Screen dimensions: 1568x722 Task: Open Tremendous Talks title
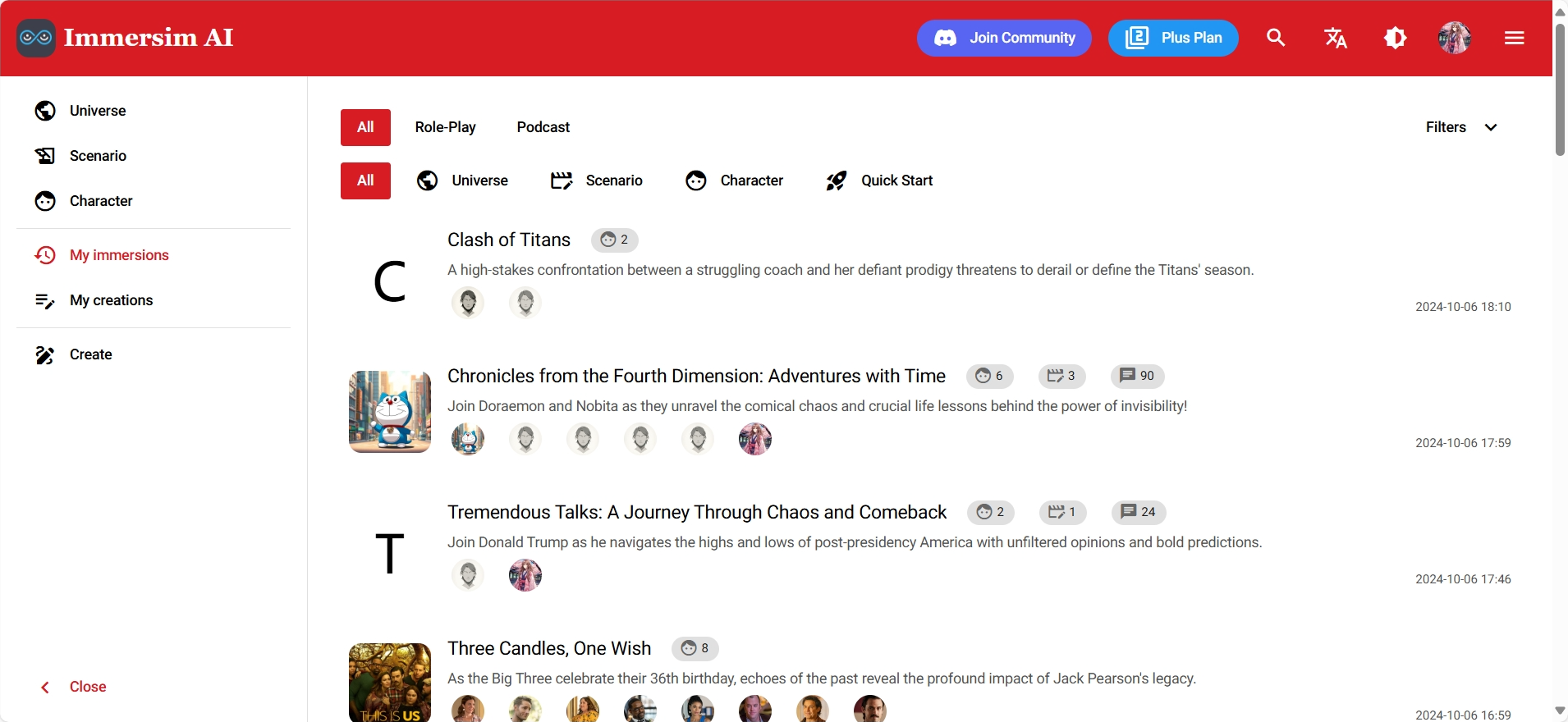coord(697,512)
